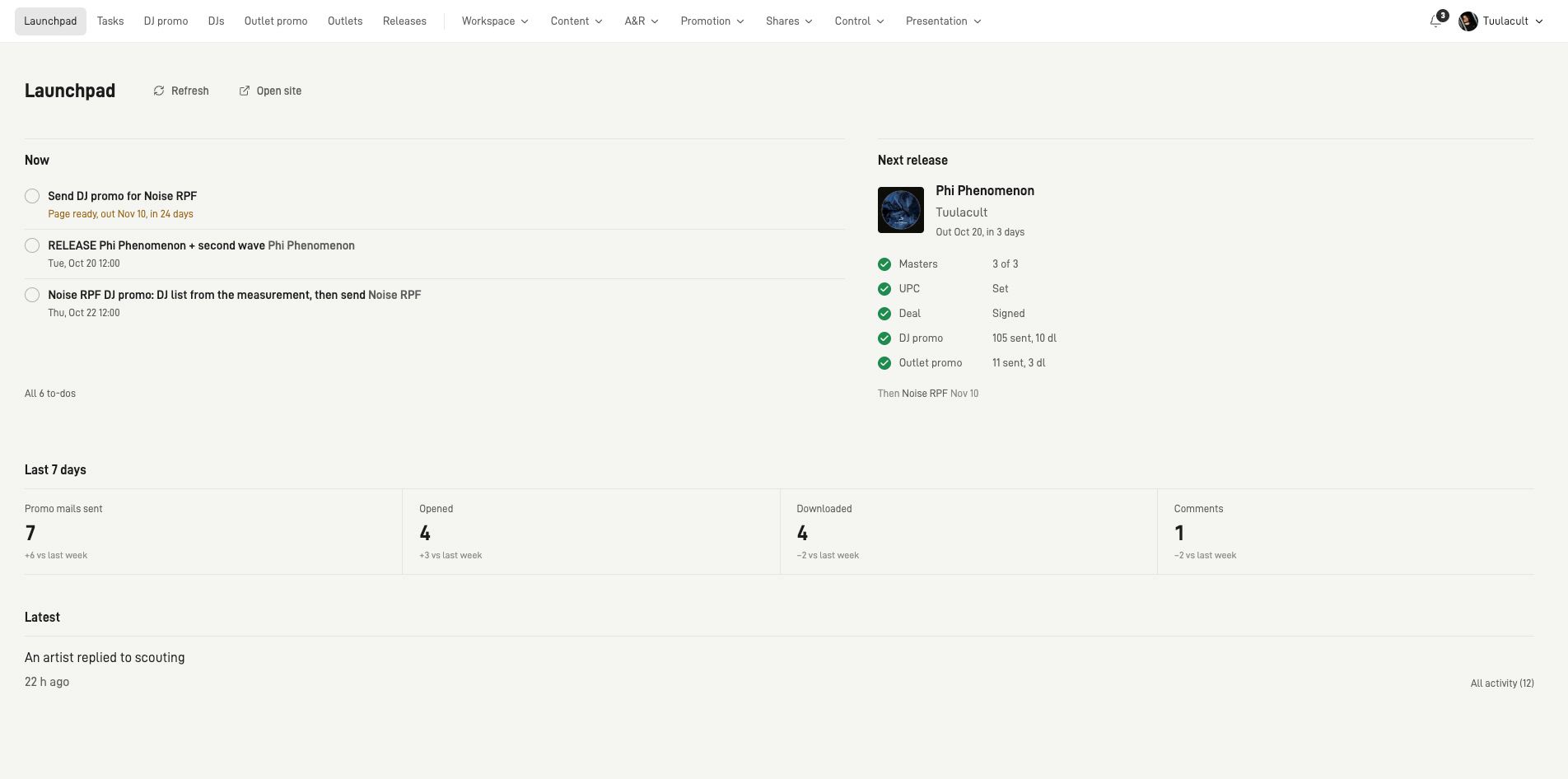The width and height of the screenshot is (1568, 779).
Task: Click the green check icon beside DJ promo status
Action: [x=884, y=338]
